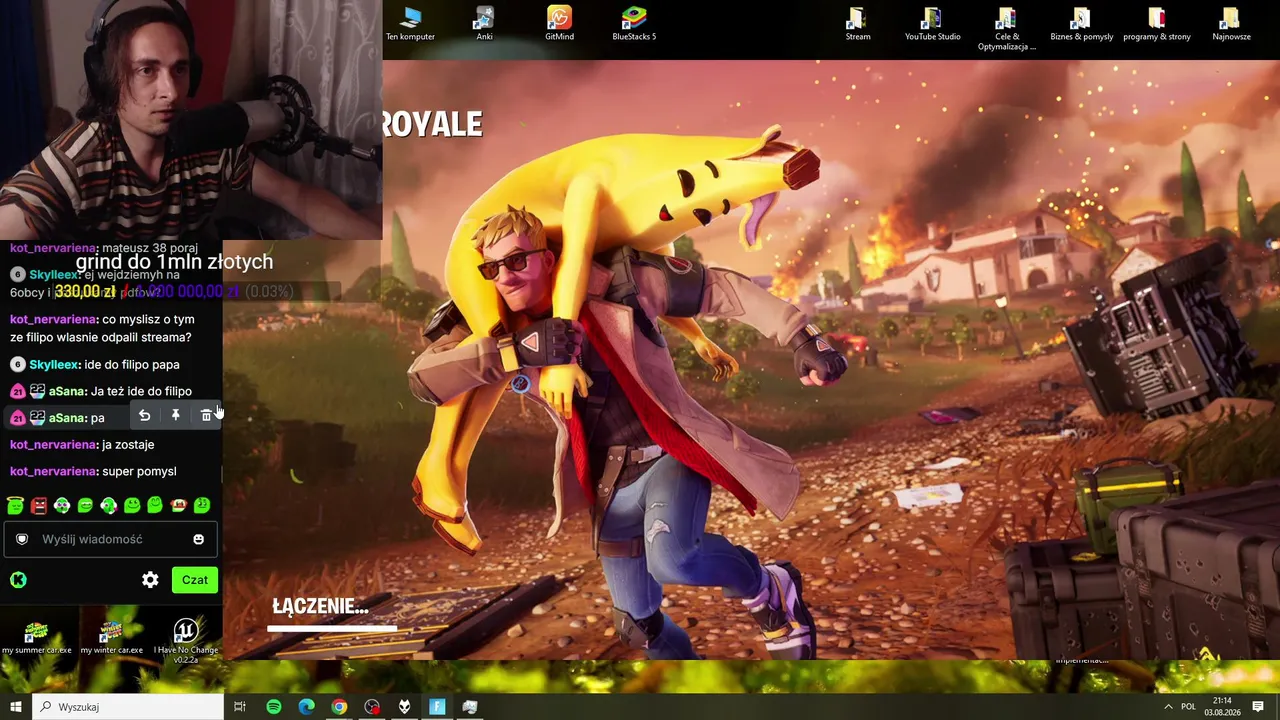1280x720 pixels.
Task: Open Cele & Optymalizacja folder
Action: (x=1006, y=29)
